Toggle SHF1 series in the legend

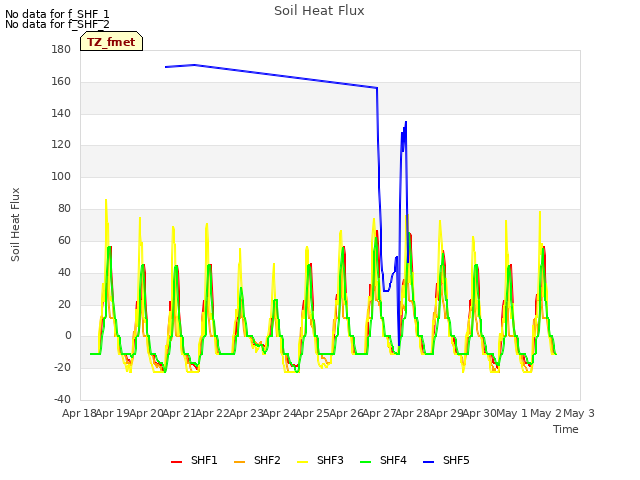click(x=194, y=460)
